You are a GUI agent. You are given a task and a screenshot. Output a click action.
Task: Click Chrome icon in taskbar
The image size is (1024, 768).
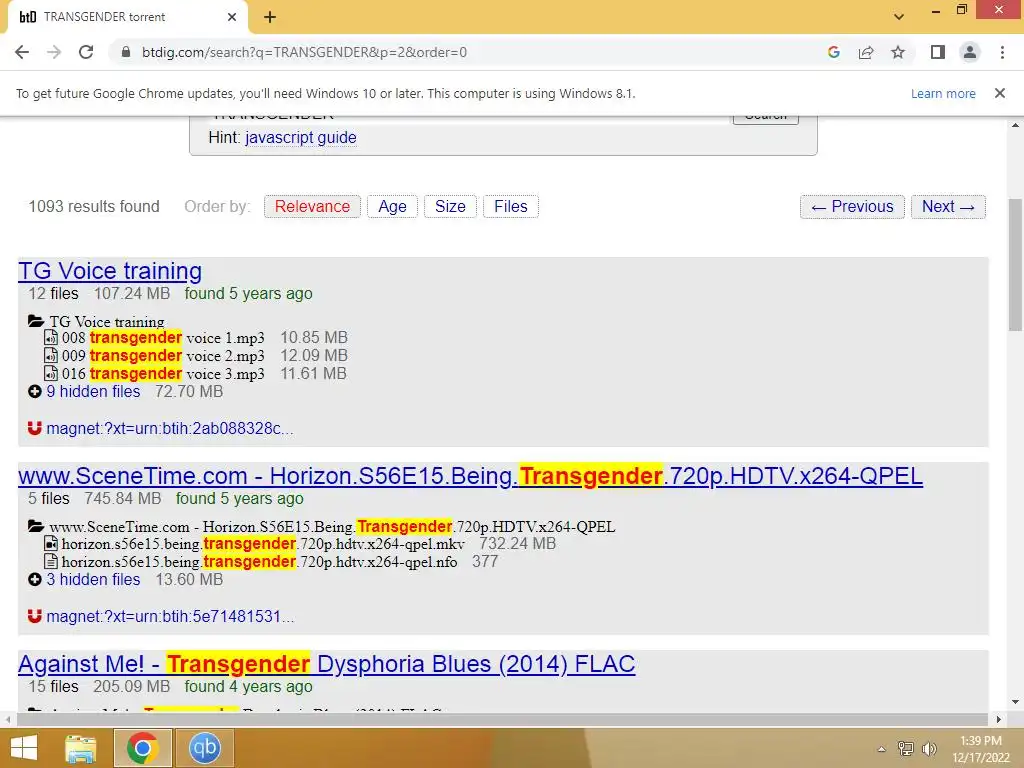(x=143, y=748)
